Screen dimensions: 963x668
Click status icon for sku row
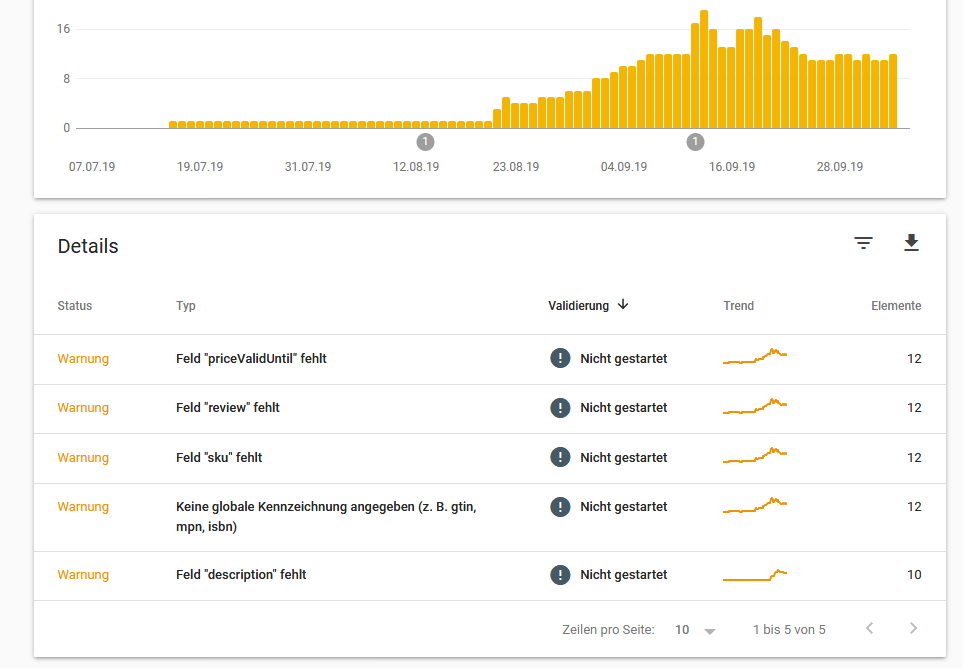[560, 457]
